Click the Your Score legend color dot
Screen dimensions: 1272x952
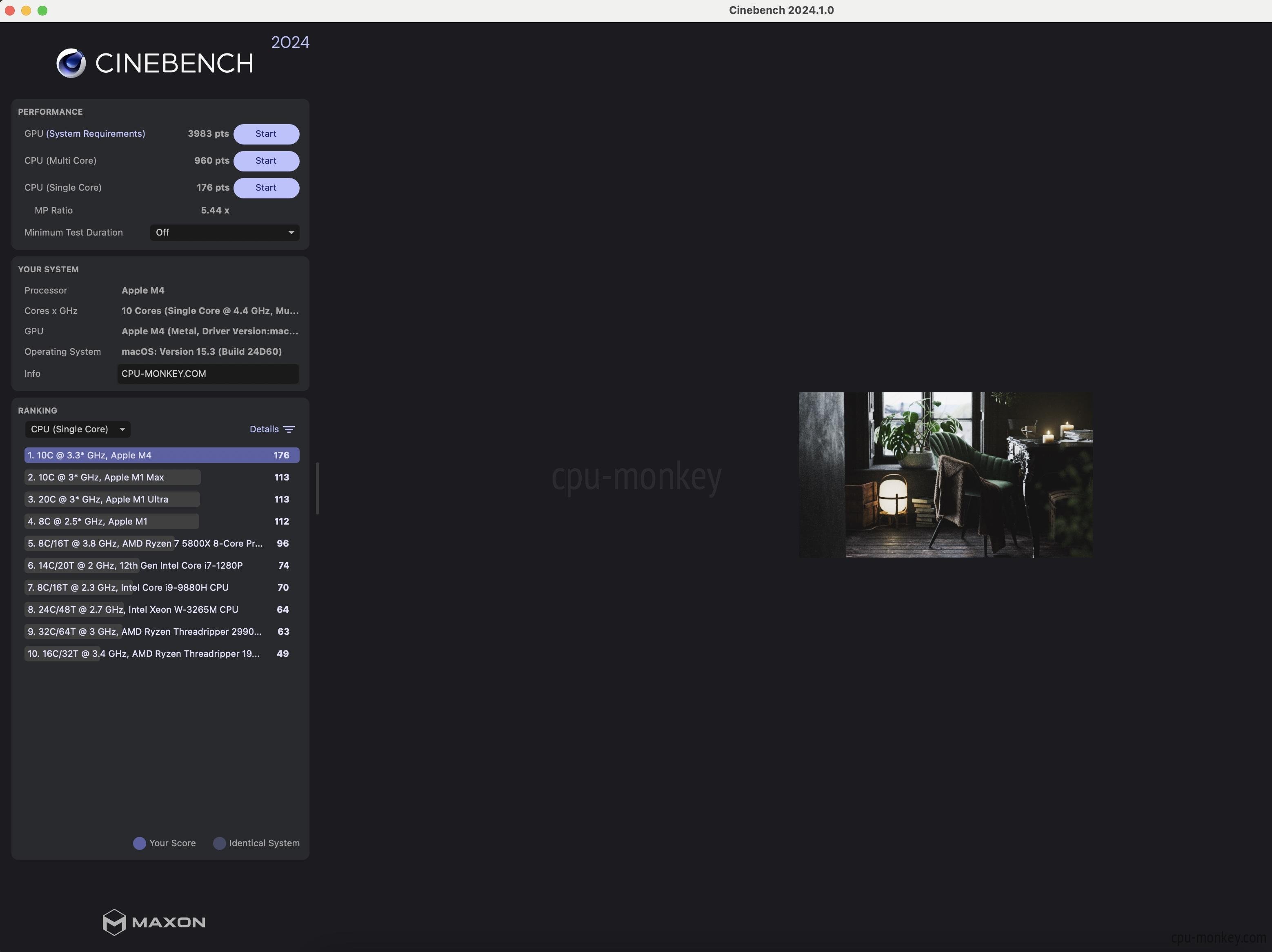(x=139, y=843)
